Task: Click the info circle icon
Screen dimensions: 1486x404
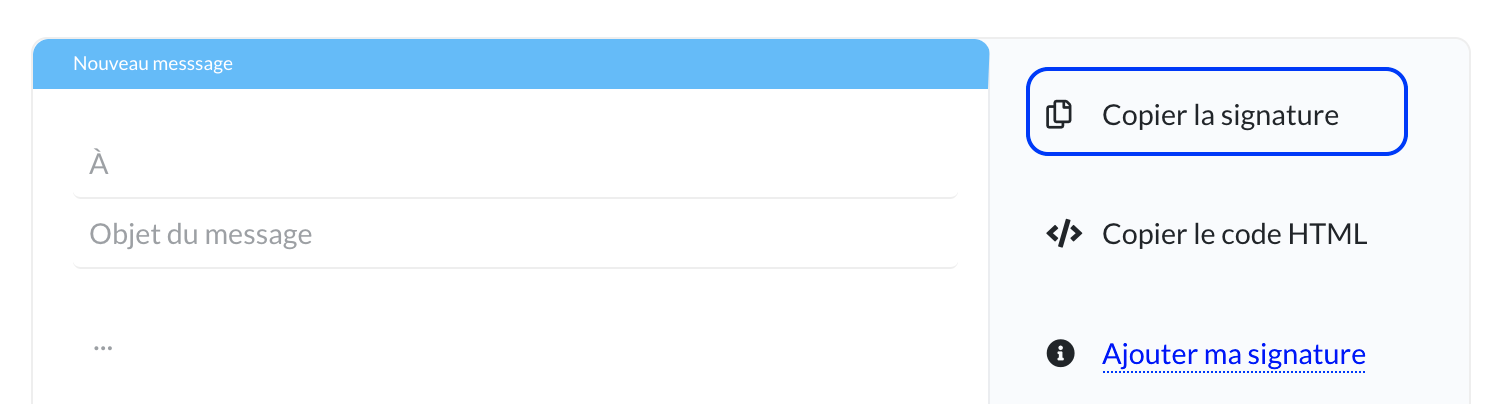Action: (1059, 353)
